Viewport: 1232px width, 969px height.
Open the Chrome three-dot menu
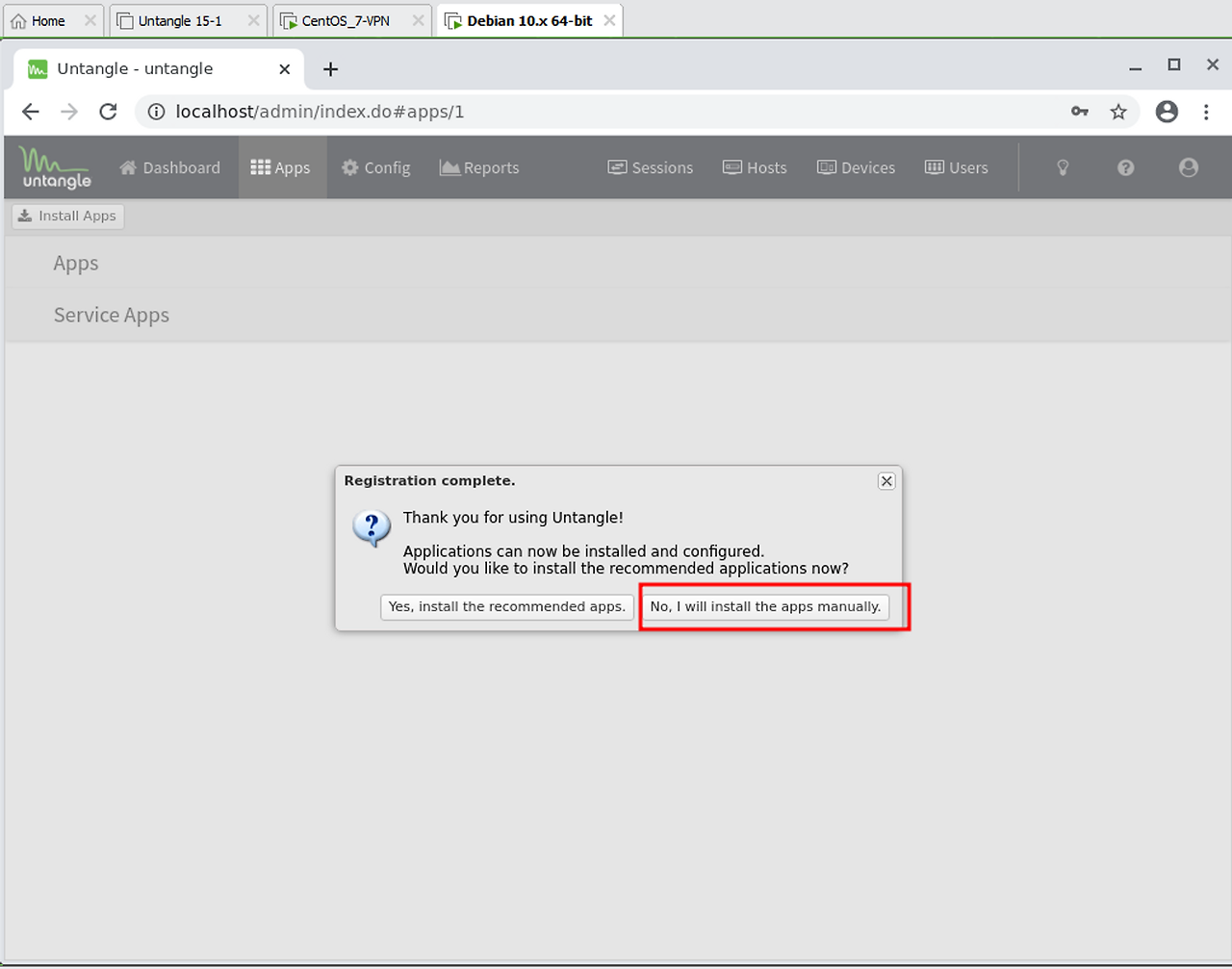coord(1206,112)
